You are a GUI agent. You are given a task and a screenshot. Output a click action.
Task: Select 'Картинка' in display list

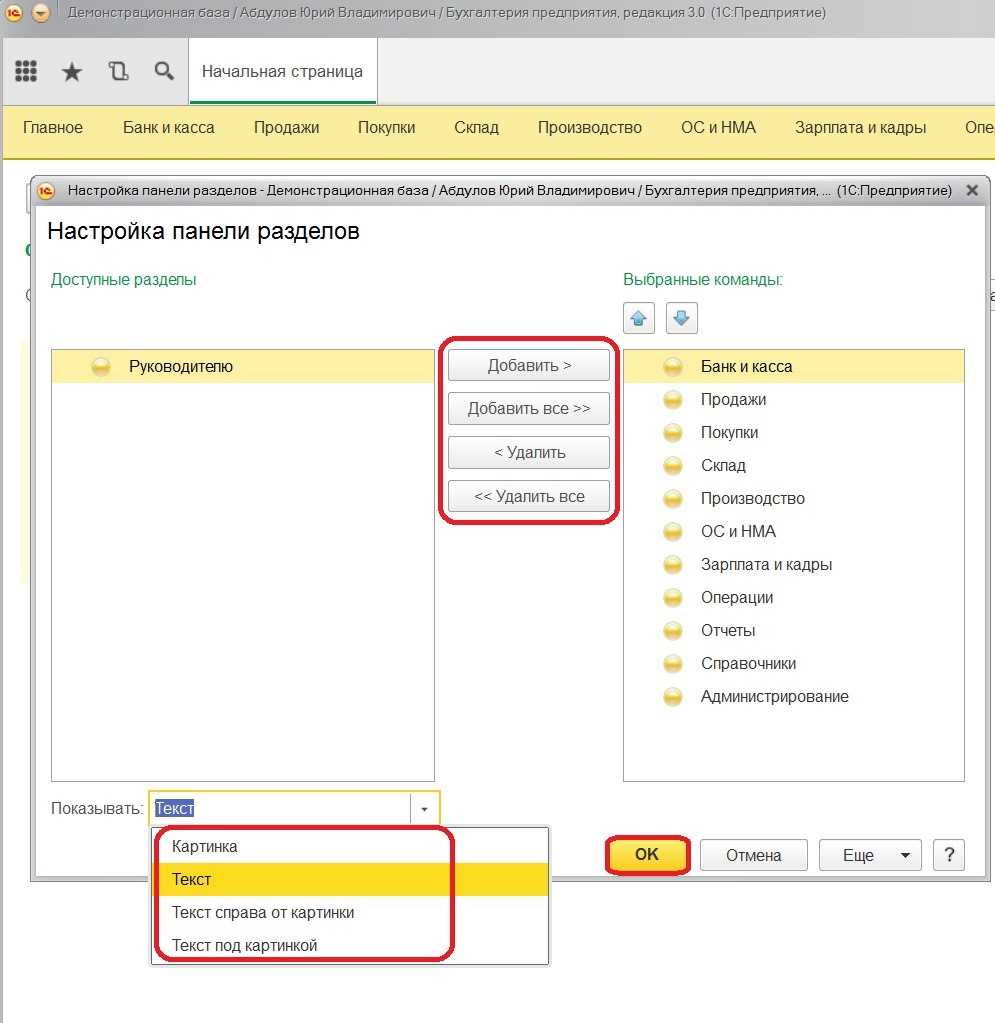click(205, 846)
